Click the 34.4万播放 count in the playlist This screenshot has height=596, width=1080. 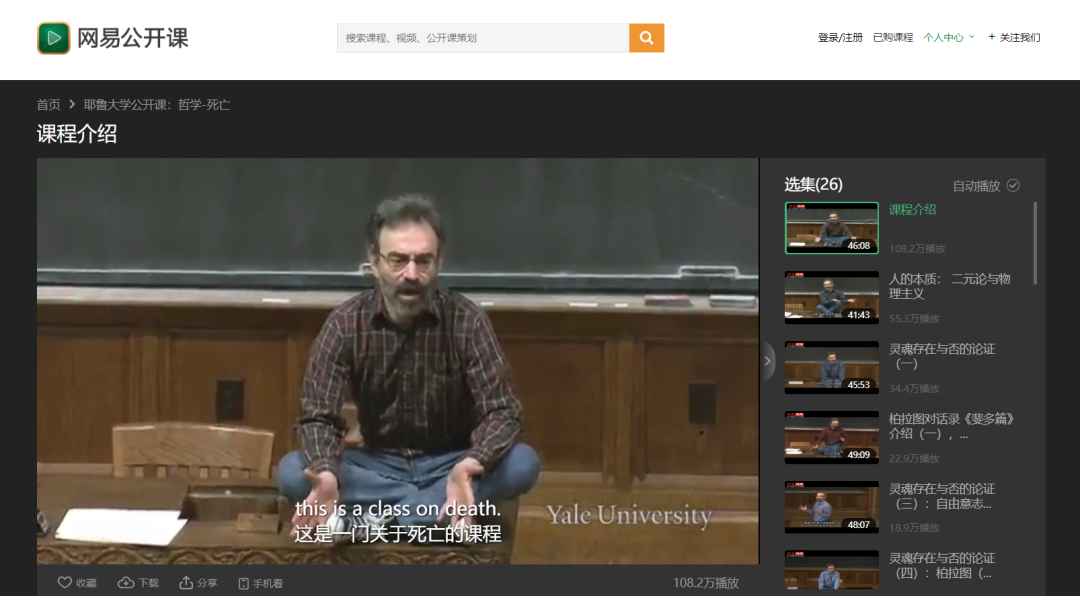pyautogui.click(x=914, y=389)
